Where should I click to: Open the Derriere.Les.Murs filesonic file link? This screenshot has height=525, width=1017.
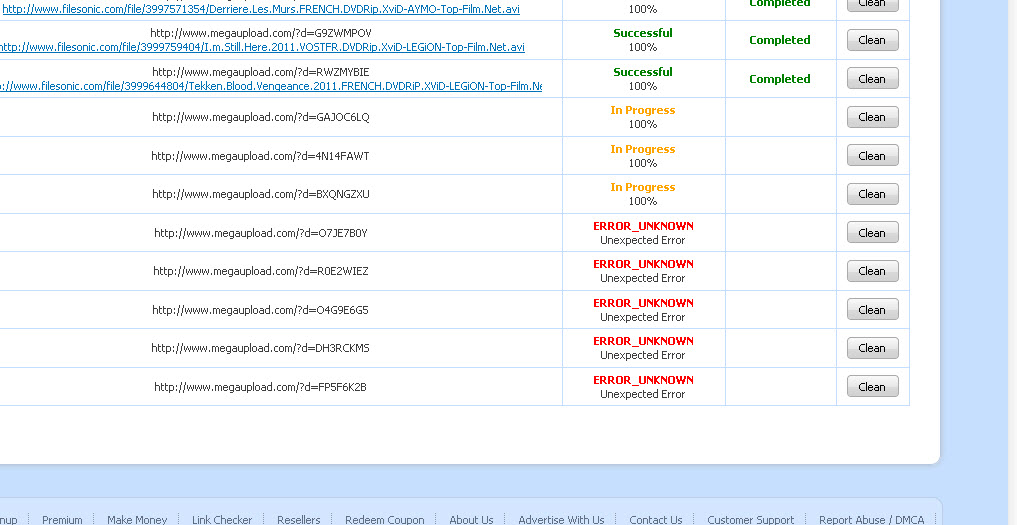click(x=261, y=10)
